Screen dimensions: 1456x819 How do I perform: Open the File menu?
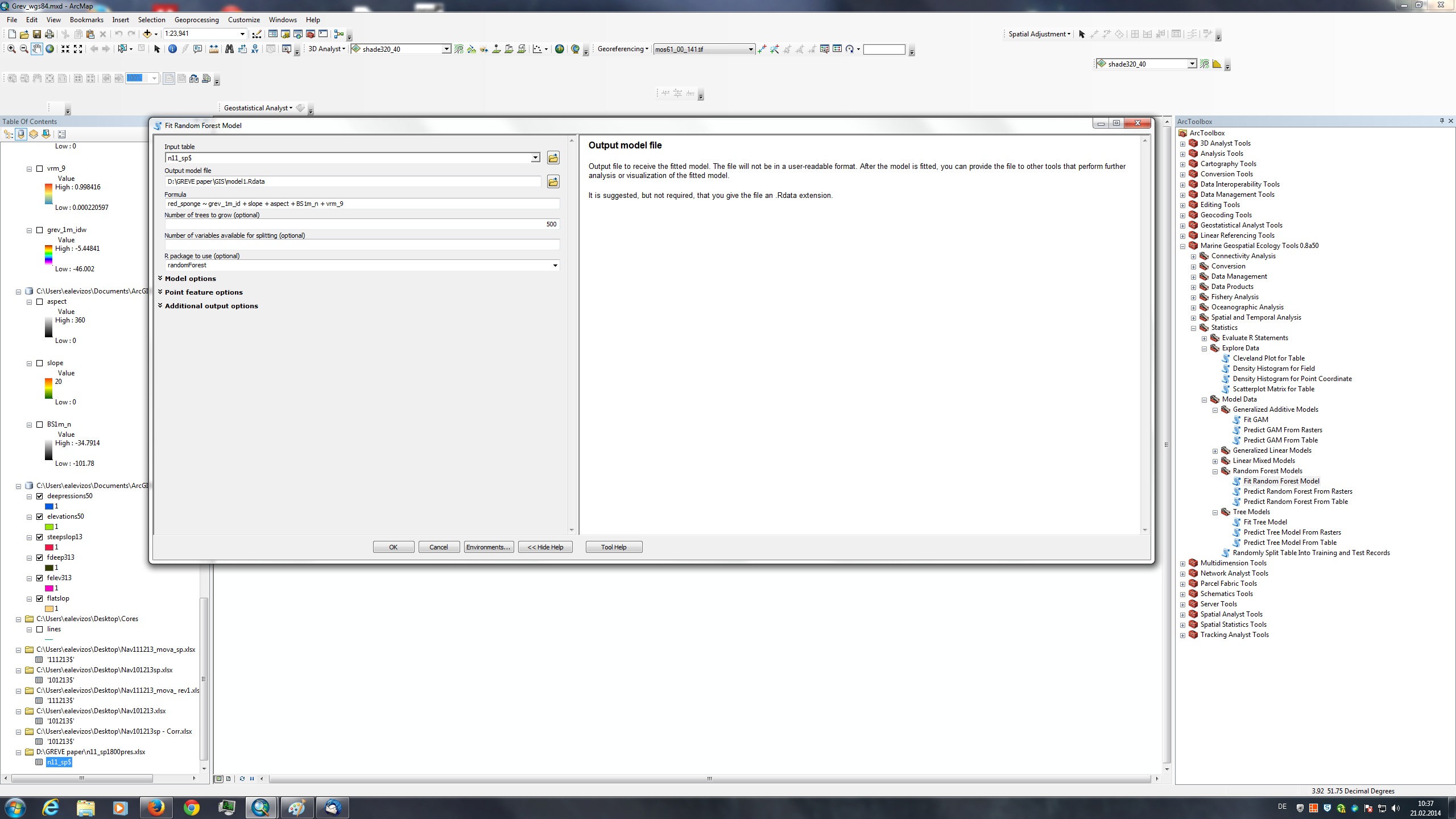pos(12,19)
